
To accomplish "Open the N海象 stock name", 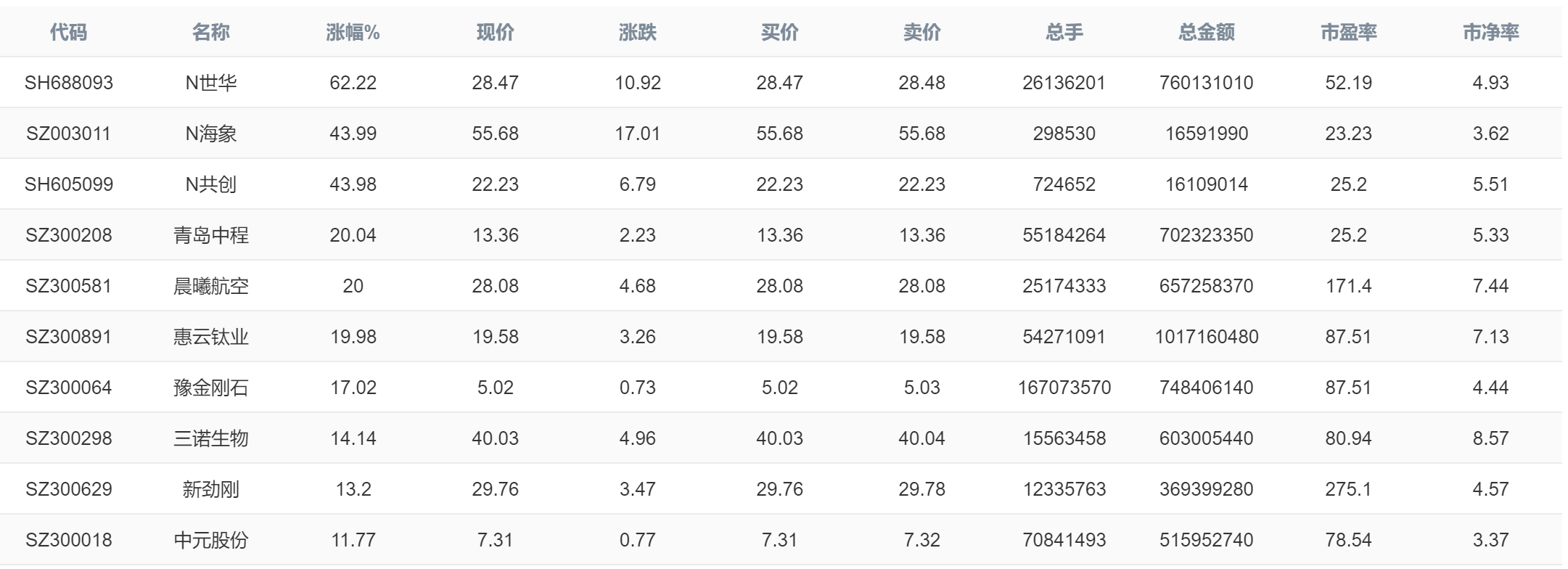I will coord(210,134).
